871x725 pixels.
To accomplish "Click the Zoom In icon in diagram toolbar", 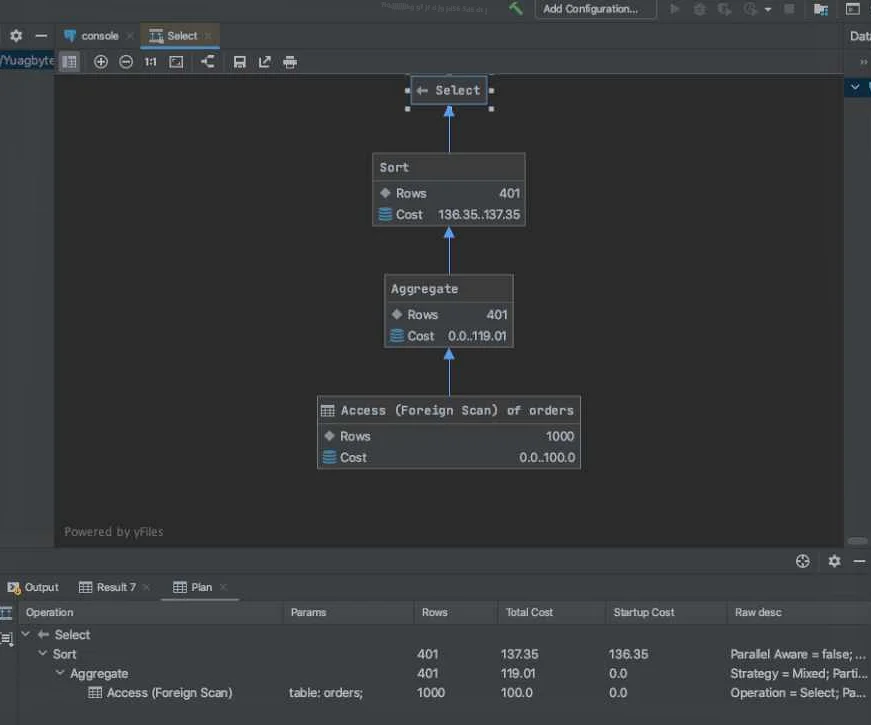I will (101, 62).
